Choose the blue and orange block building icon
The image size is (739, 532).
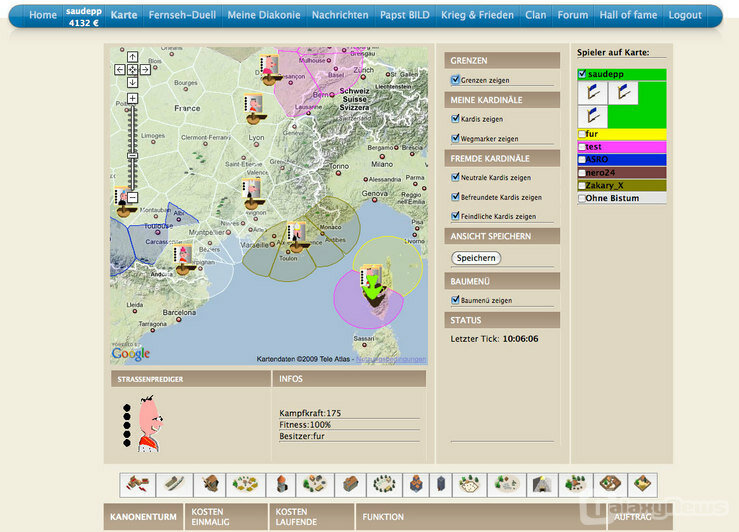416,485
